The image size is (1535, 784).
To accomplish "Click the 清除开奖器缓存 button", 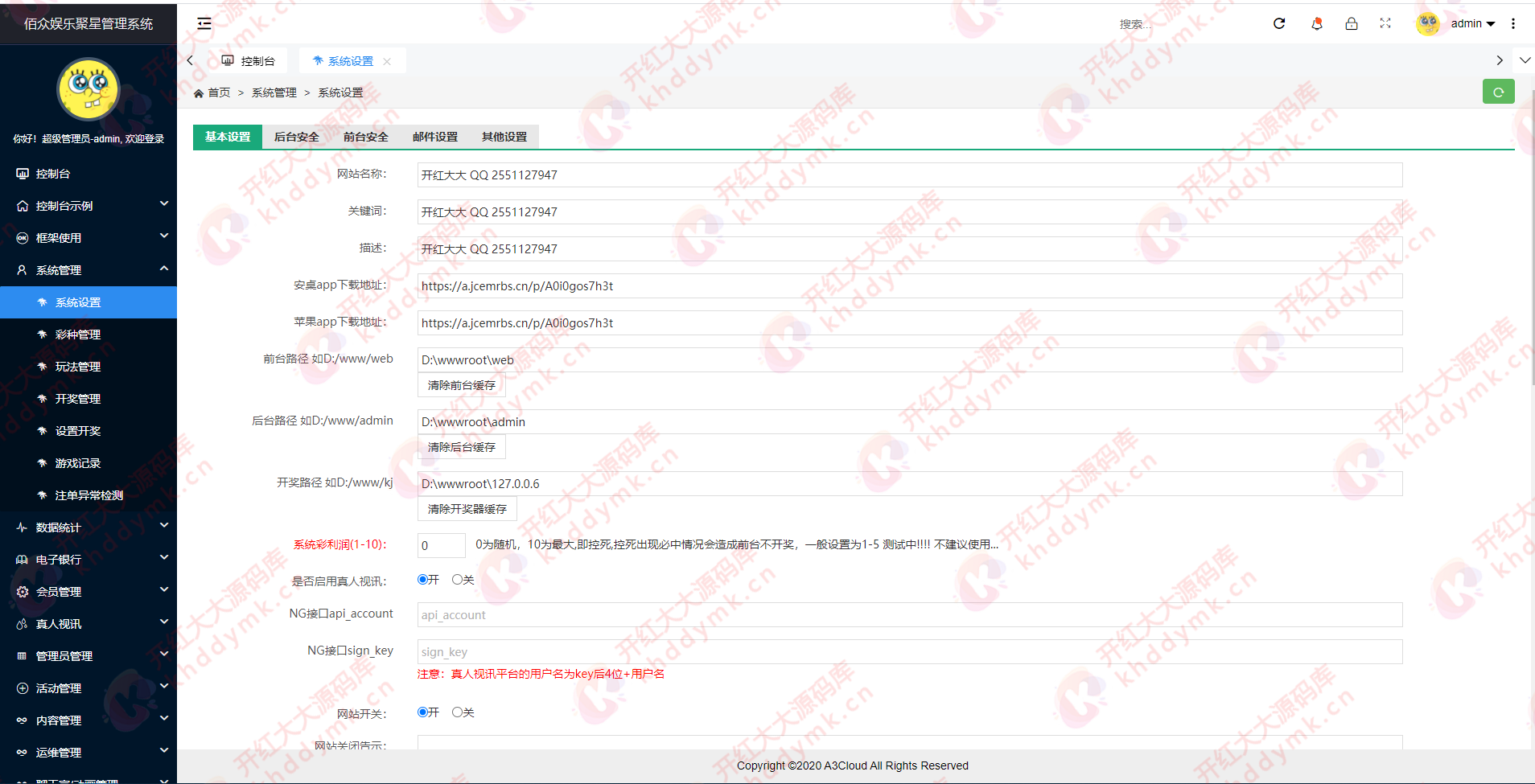I will click(x=467, y=509).
